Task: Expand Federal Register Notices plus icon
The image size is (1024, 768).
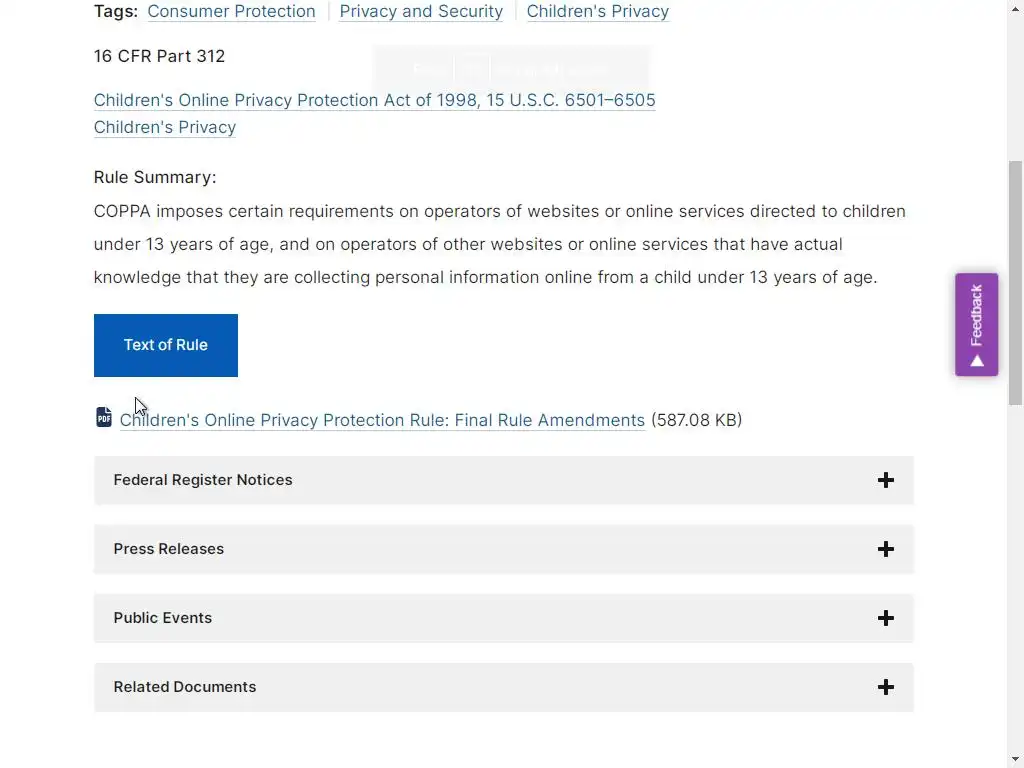Action: (885, 481)
